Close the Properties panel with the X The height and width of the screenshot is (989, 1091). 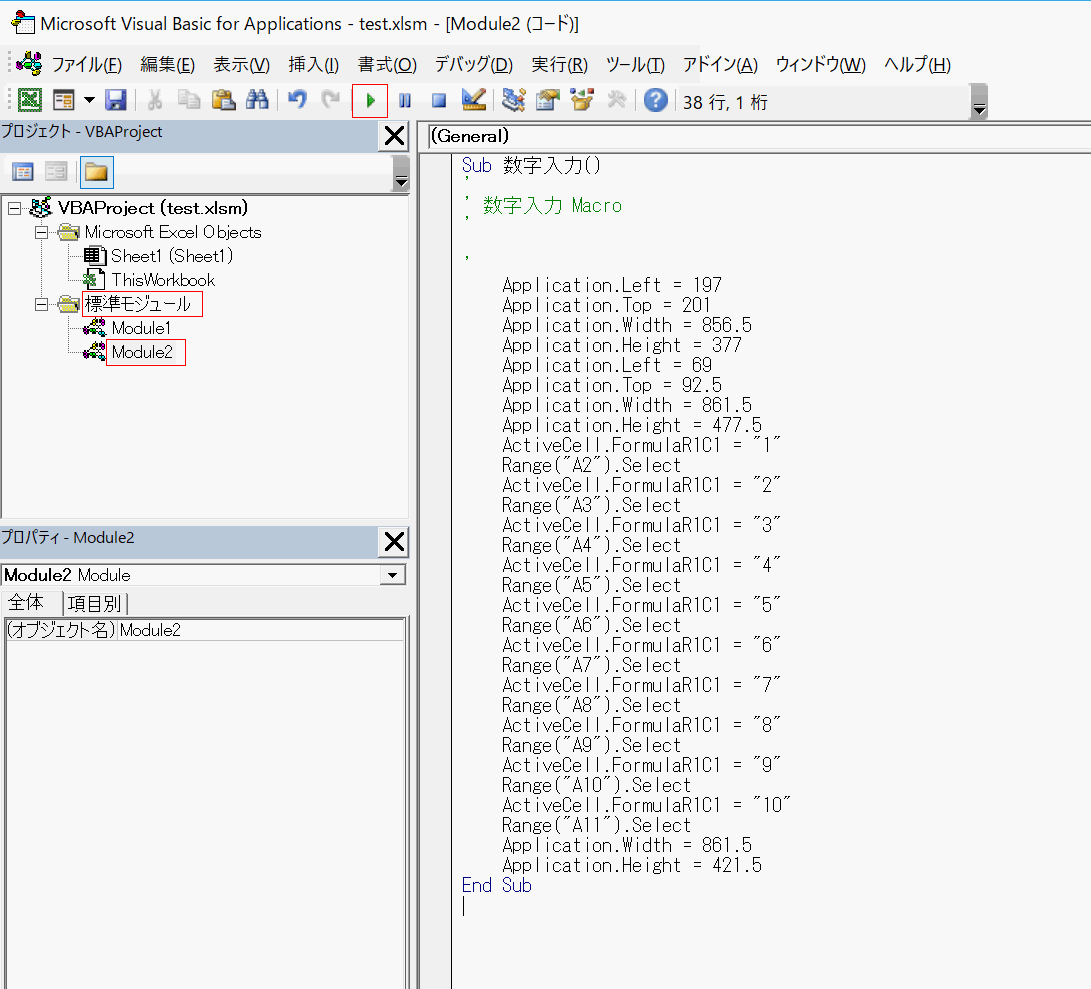coord(394,541)
